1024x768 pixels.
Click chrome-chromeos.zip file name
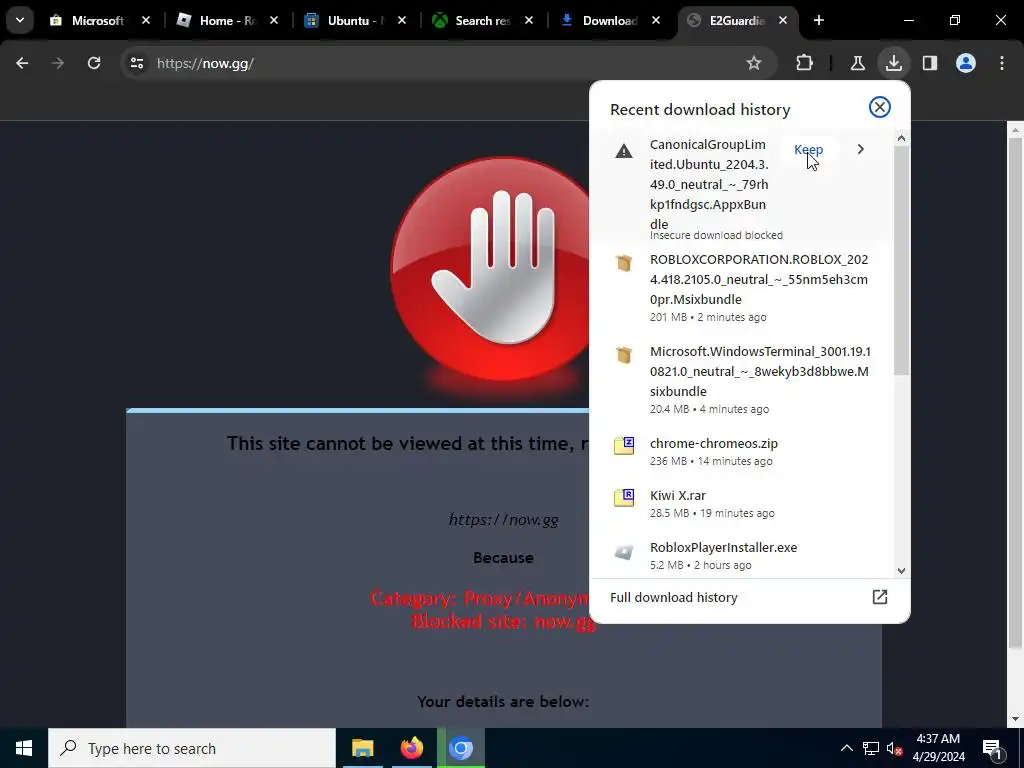(714, 443)
